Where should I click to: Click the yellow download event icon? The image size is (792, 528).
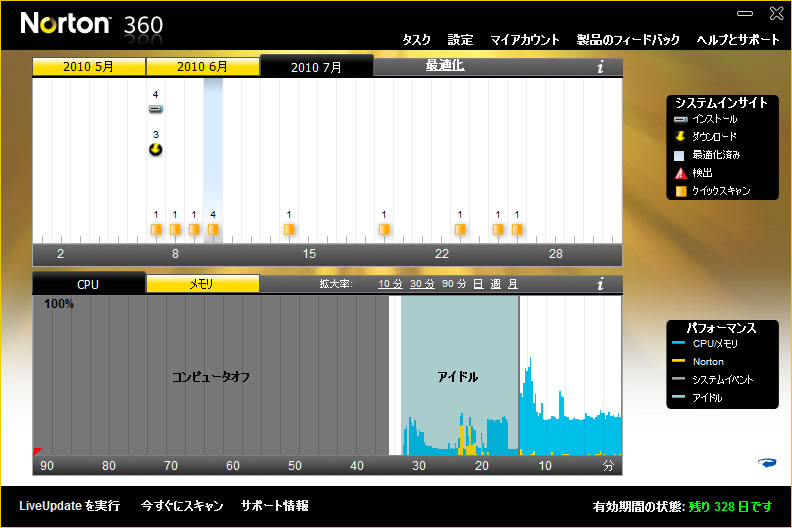tap(155, 149)
